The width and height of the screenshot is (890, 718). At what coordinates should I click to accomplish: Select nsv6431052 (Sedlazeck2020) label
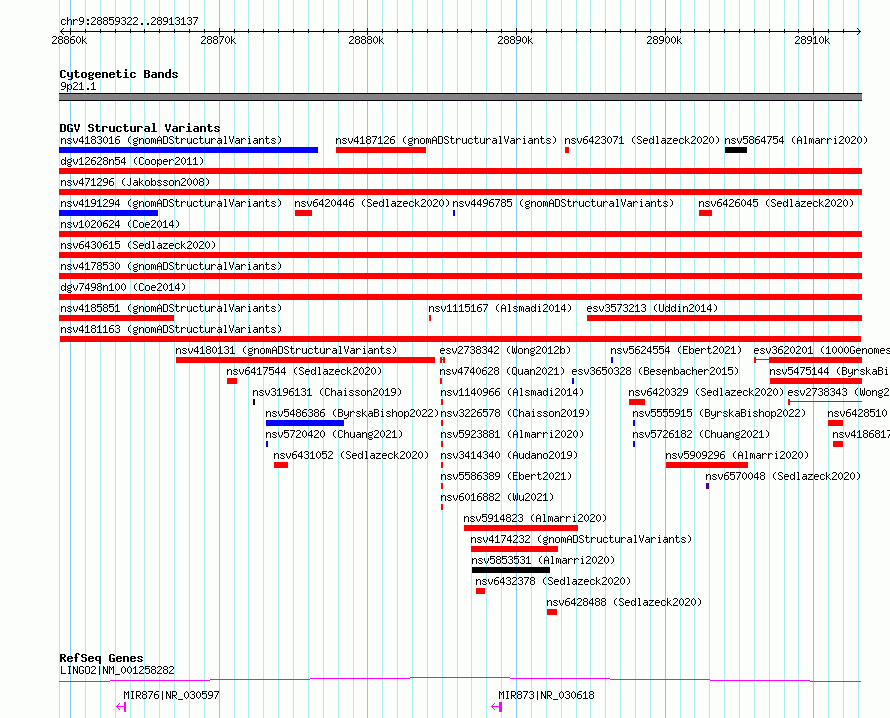(x=351, y=455)
